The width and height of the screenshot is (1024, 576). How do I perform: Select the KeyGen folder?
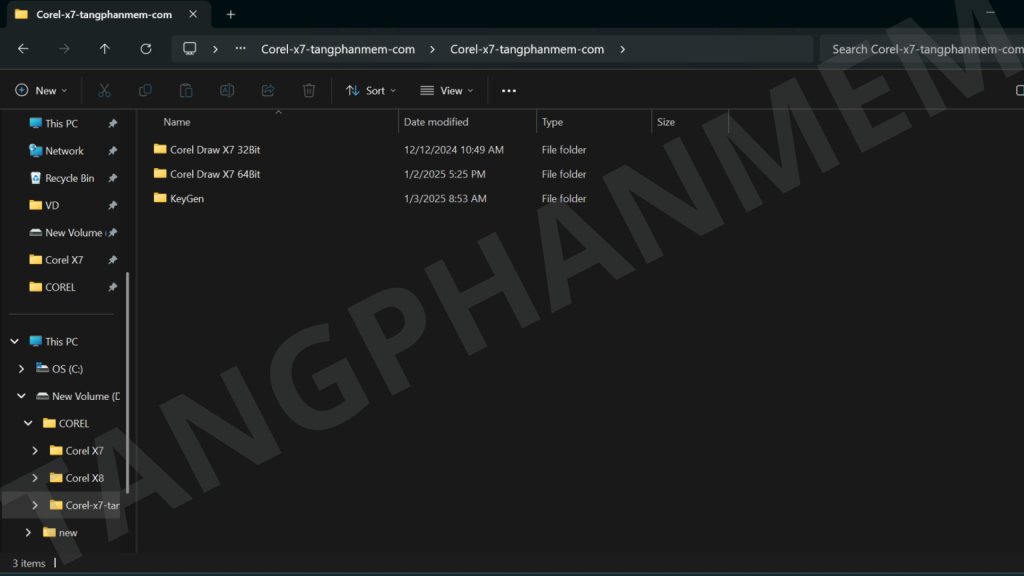187,199
